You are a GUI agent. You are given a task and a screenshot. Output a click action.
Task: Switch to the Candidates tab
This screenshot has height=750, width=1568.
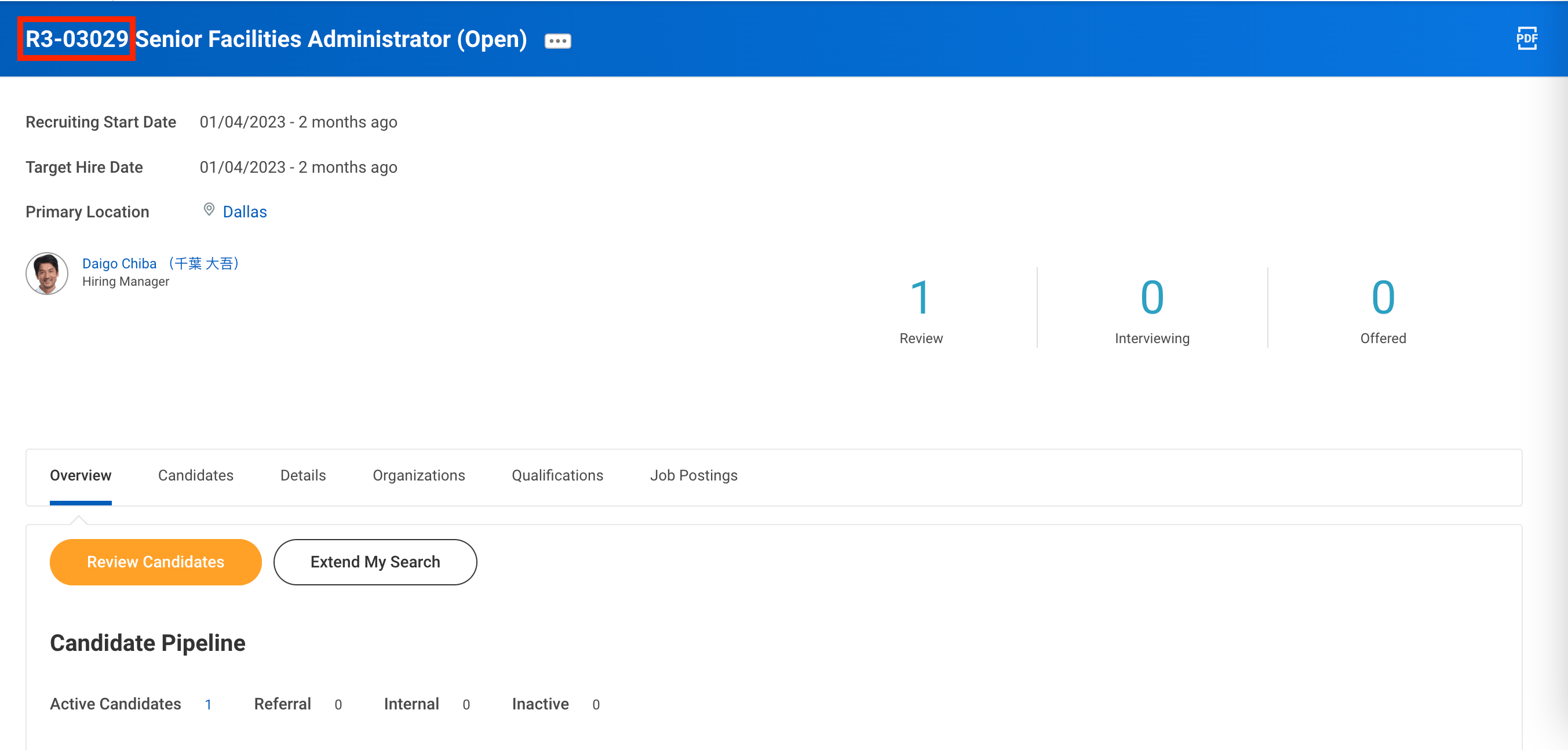click(195, 475)
